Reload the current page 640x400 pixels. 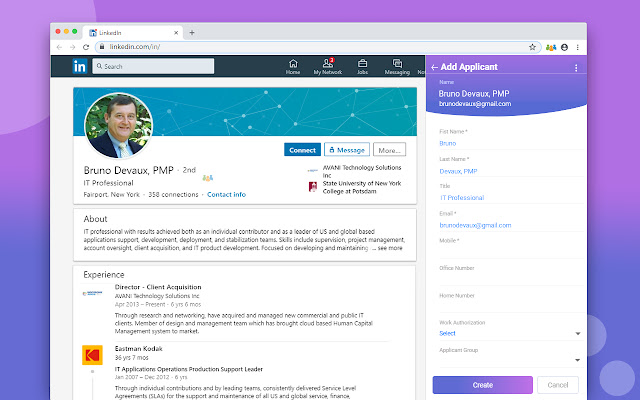pos(86,47)
